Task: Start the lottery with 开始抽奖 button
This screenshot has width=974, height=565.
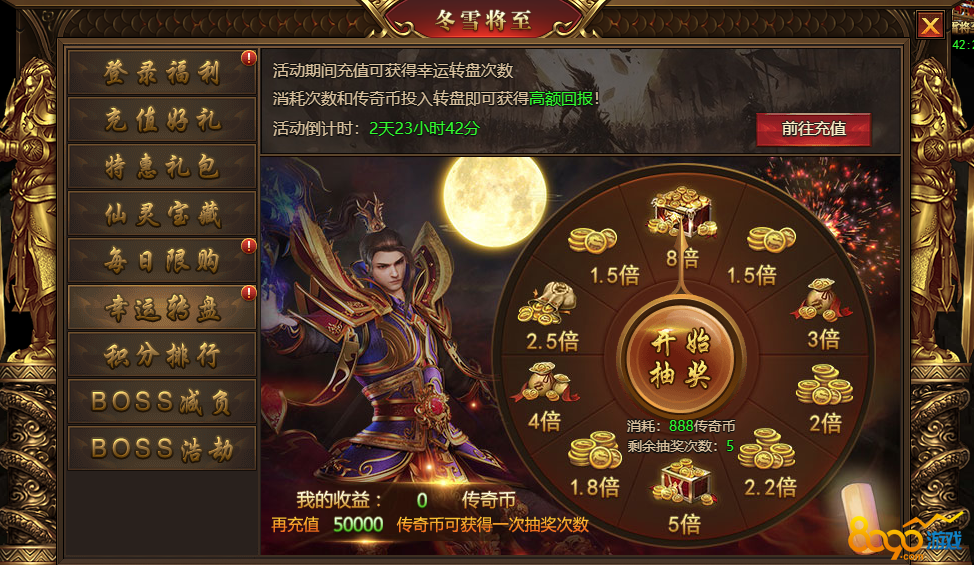Action: (x=681, y=358)
